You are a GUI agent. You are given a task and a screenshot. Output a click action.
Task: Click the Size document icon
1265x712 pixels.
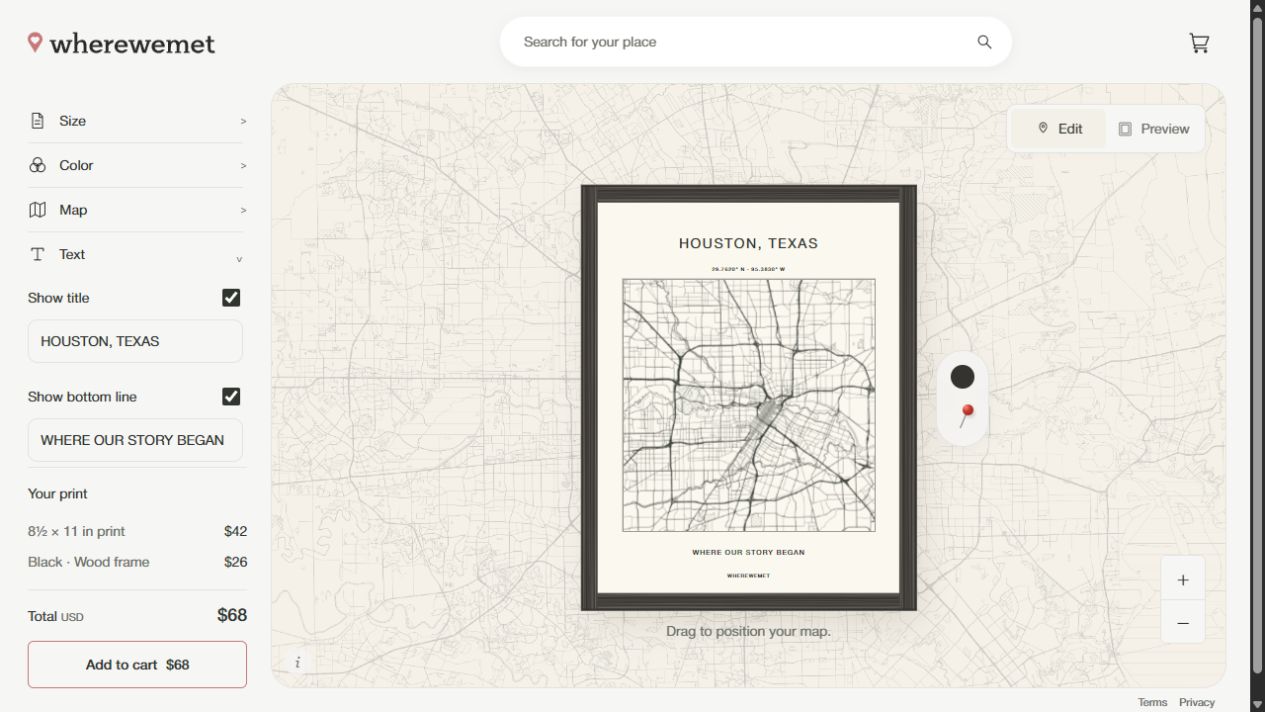point(37,121)
